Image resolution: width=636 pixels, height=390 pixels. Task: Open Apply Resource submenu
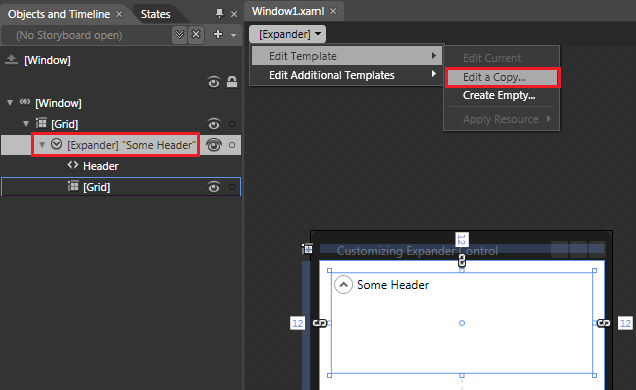(502, 119)
